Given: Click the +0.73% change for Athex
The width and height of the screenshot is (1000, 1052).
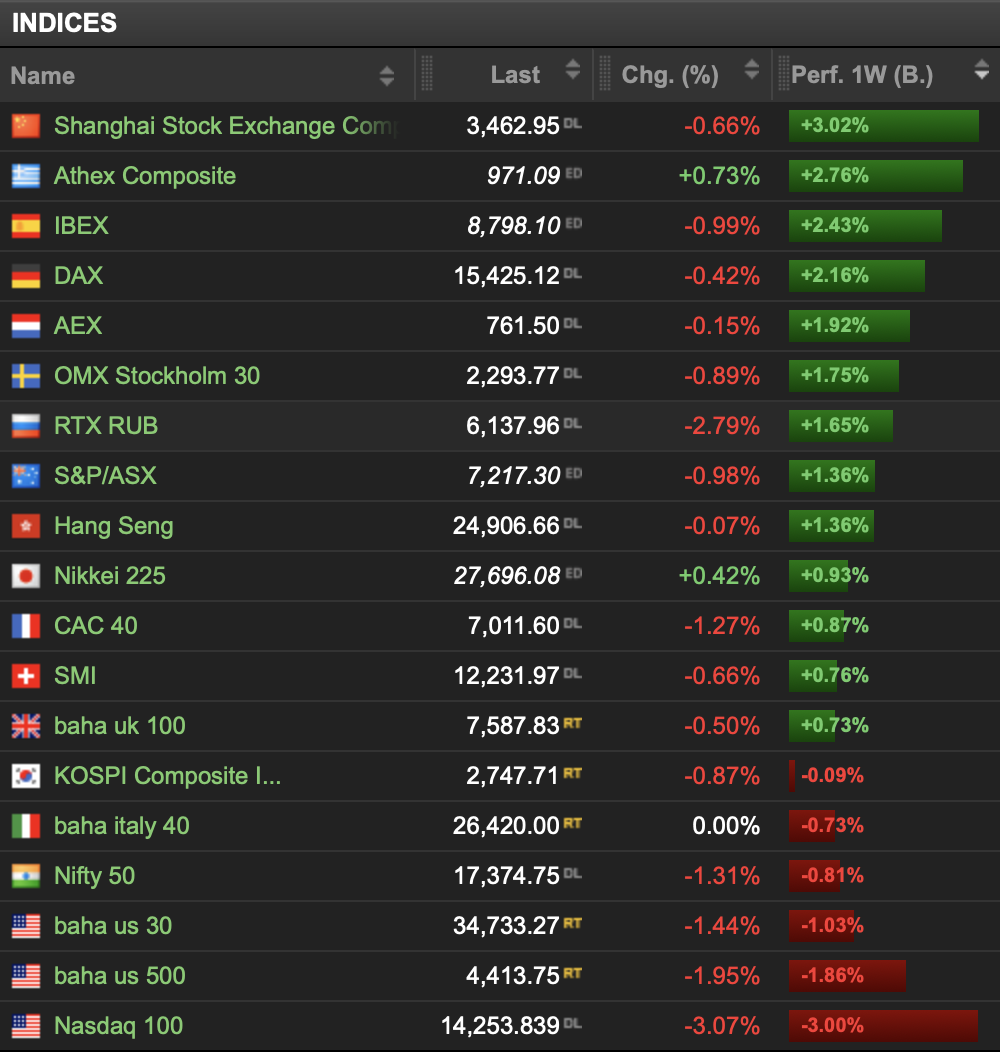Looking at the screenshot, I should [x=719, y=176].
